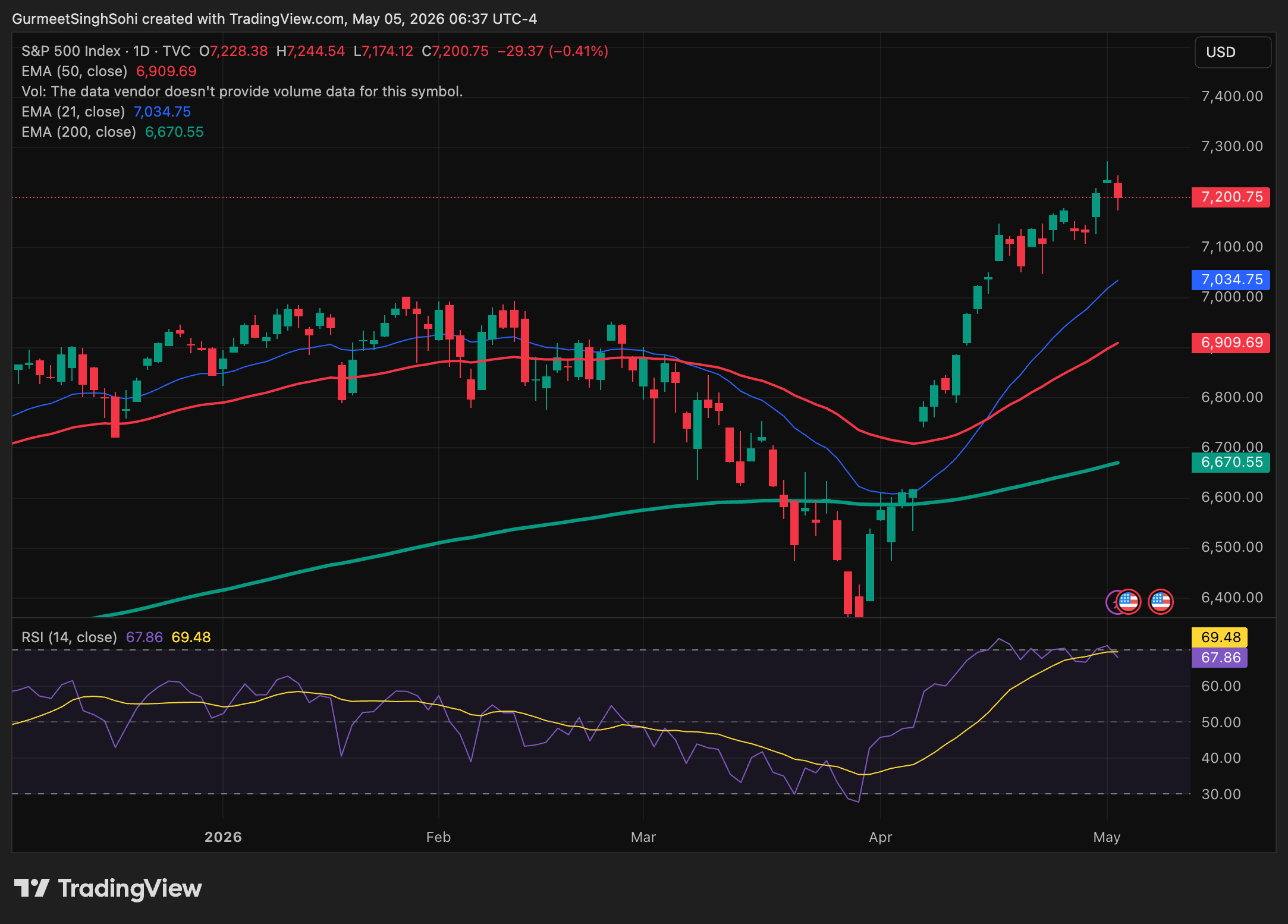The width and height of the screenshot is (1288, 924).
Task: Click the May label on time axis
Action: tap(1107, 837)
